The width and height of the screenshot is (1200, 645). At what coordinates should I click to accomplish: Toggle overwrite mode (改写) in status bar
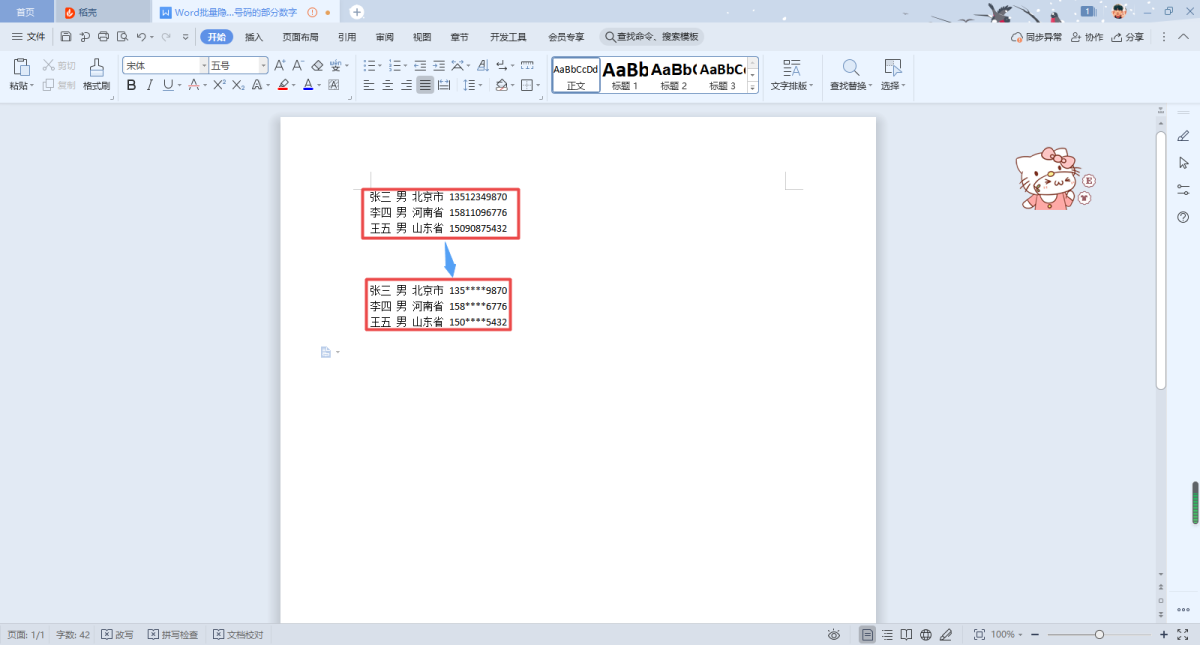tap(117, 635)
